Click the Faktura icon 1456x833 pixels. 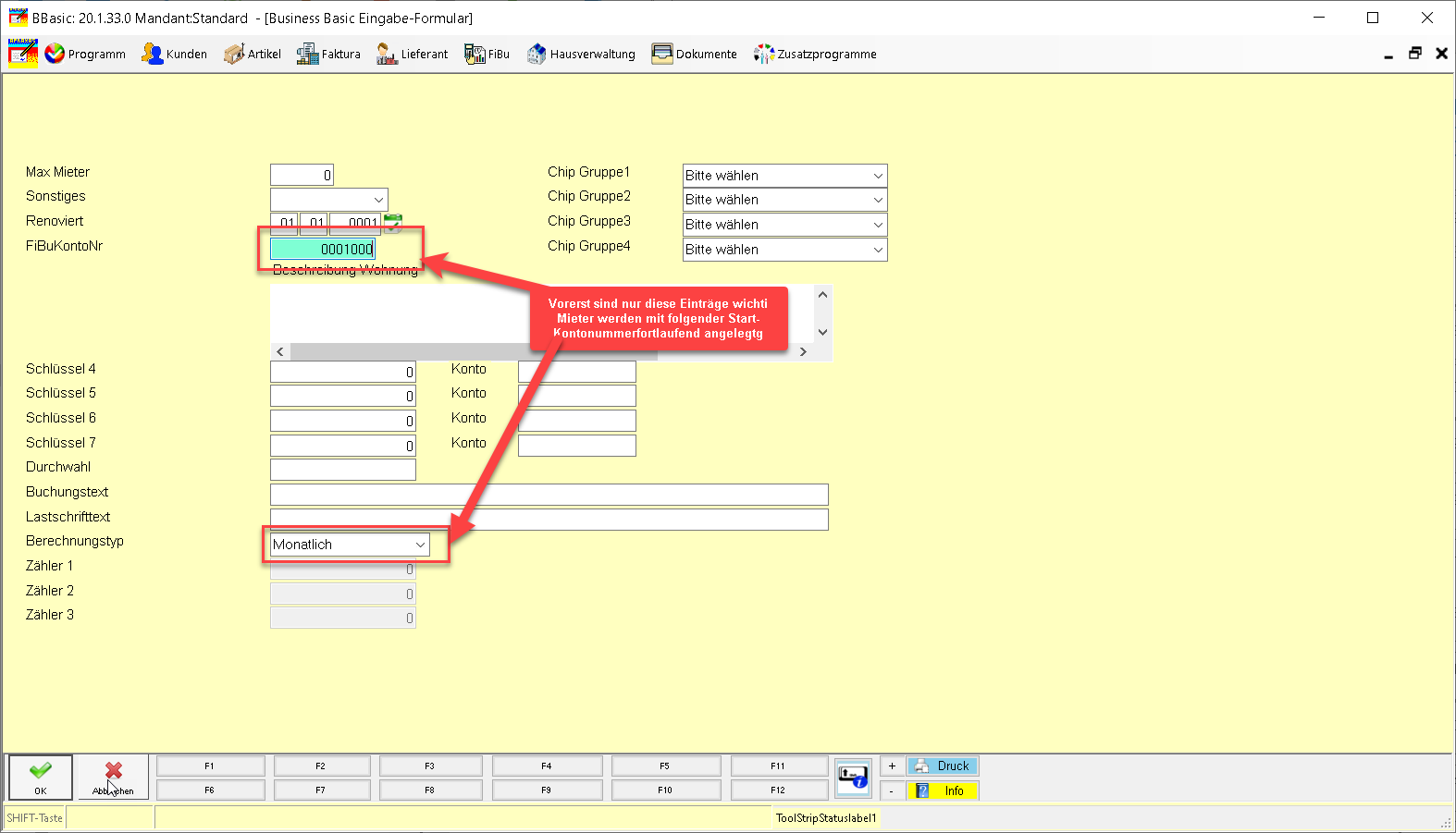pos(307,54)
